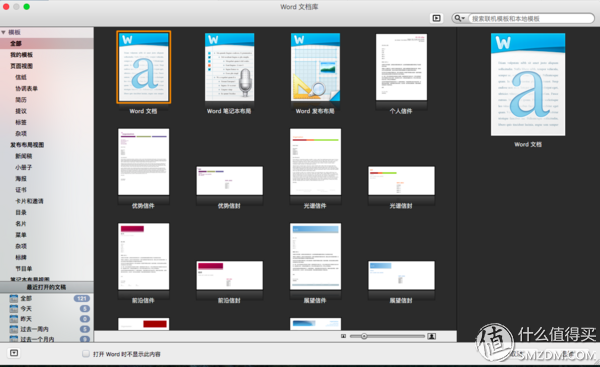Show 小册子 brochure templates
600x367 pixels.
(x=24, y=168)
